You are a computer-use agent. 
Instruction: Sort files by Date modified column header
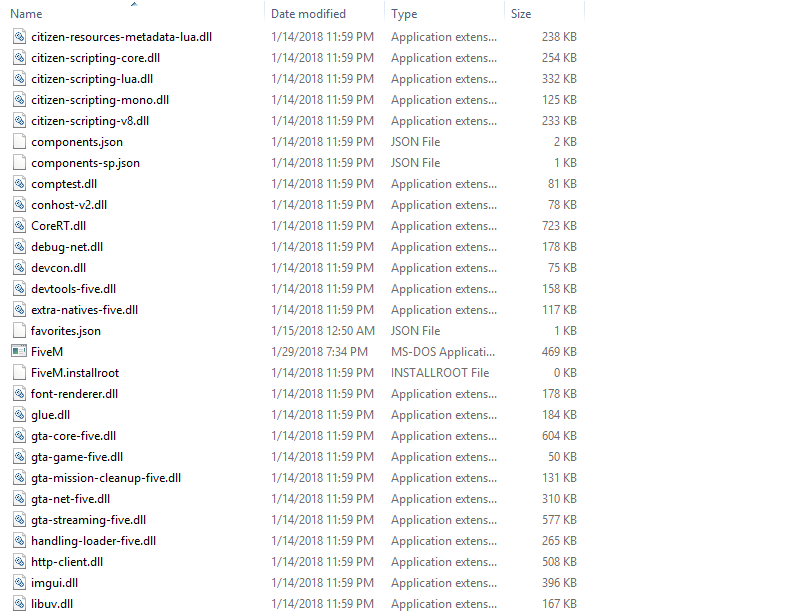click(308, 14)
